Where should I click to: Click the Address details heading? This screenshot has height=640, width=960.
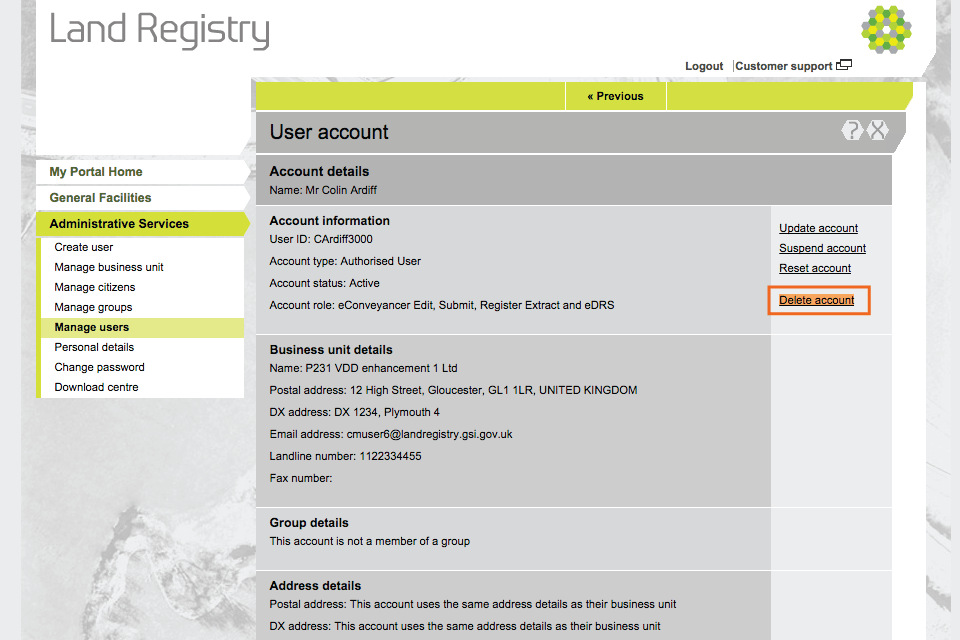[x=315, y=586]
